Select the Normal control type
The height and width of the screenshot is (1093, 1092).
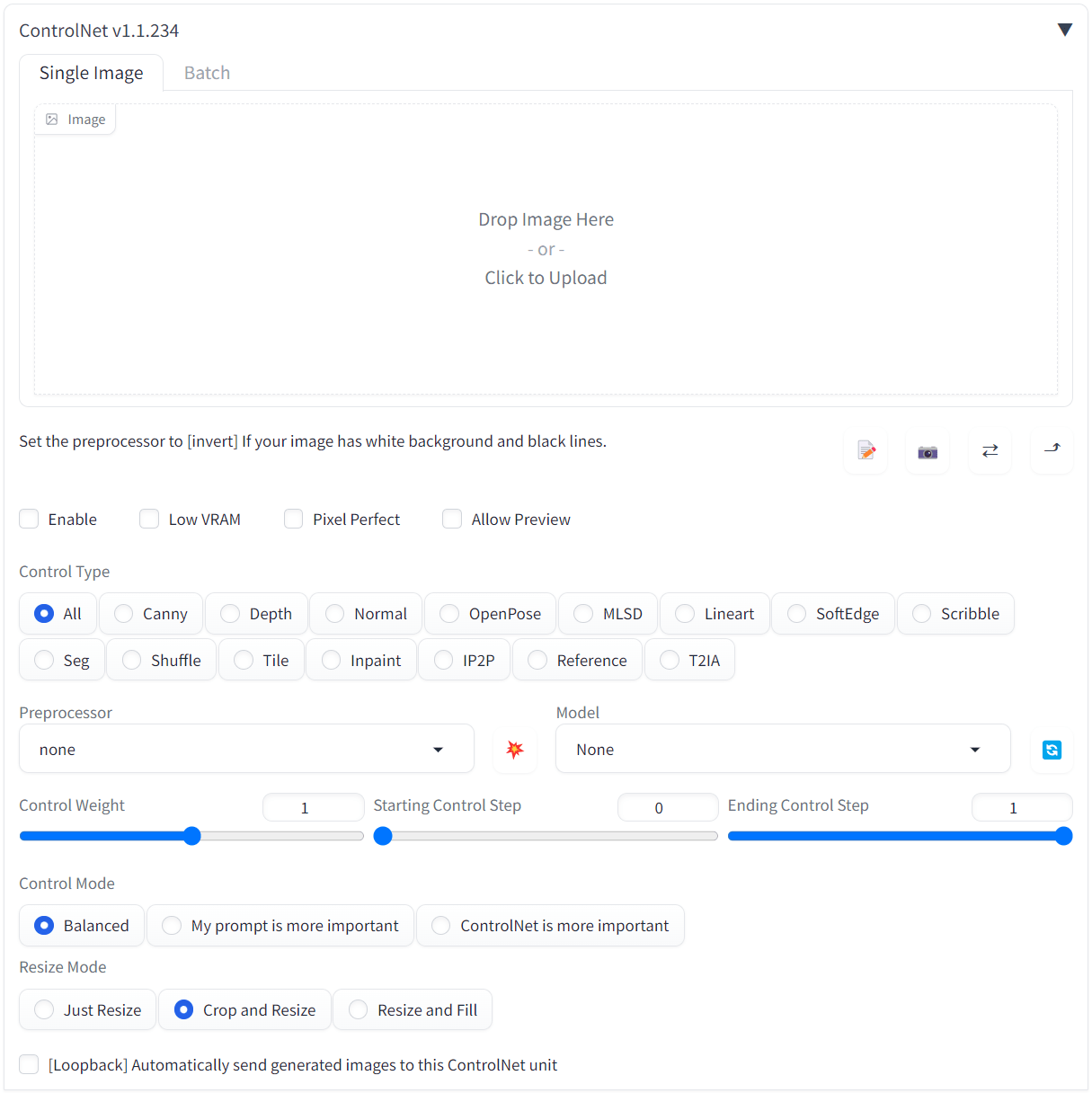pos(366,614)
